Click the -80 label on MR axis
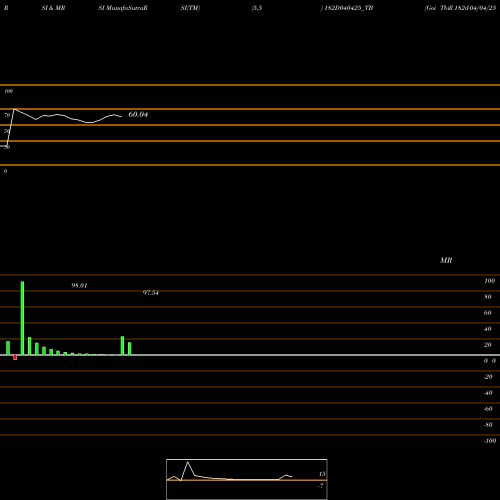The width and height of the screenshot is (500, 500). pos(488,425)
